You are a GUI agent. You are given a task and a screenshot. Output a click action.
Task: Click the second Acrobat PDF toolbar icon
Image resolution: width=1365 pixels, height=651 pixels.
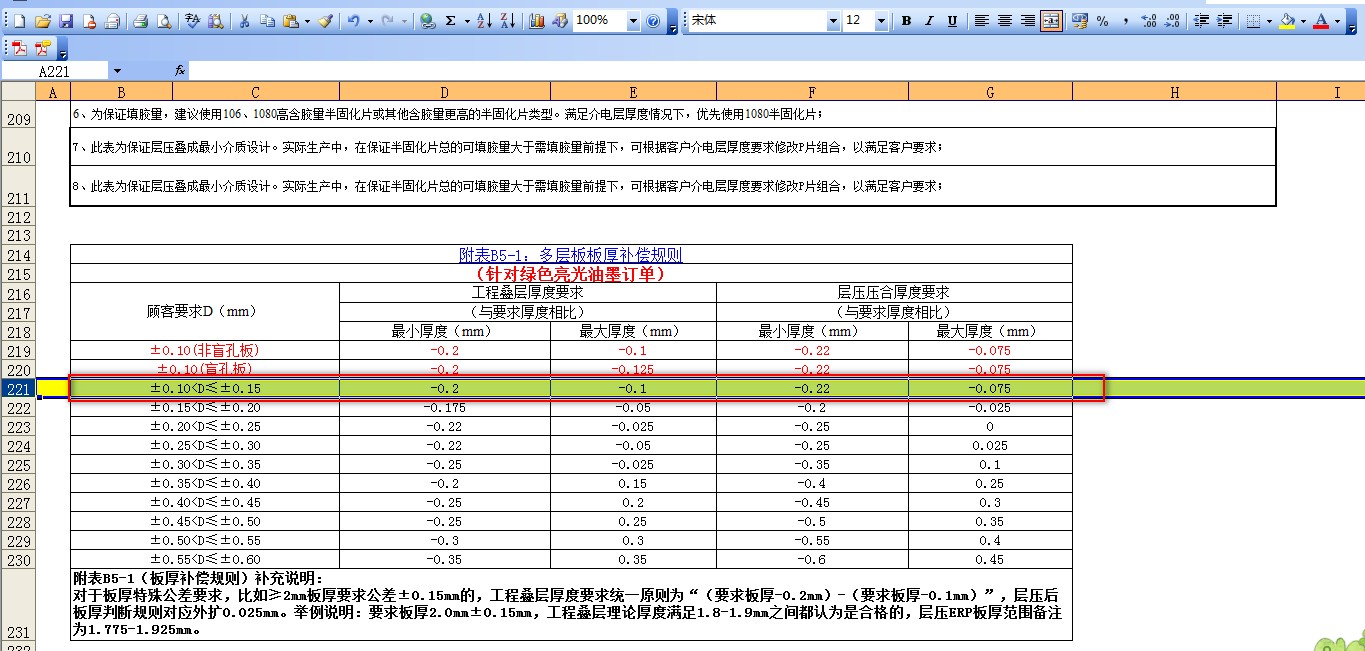42,48
